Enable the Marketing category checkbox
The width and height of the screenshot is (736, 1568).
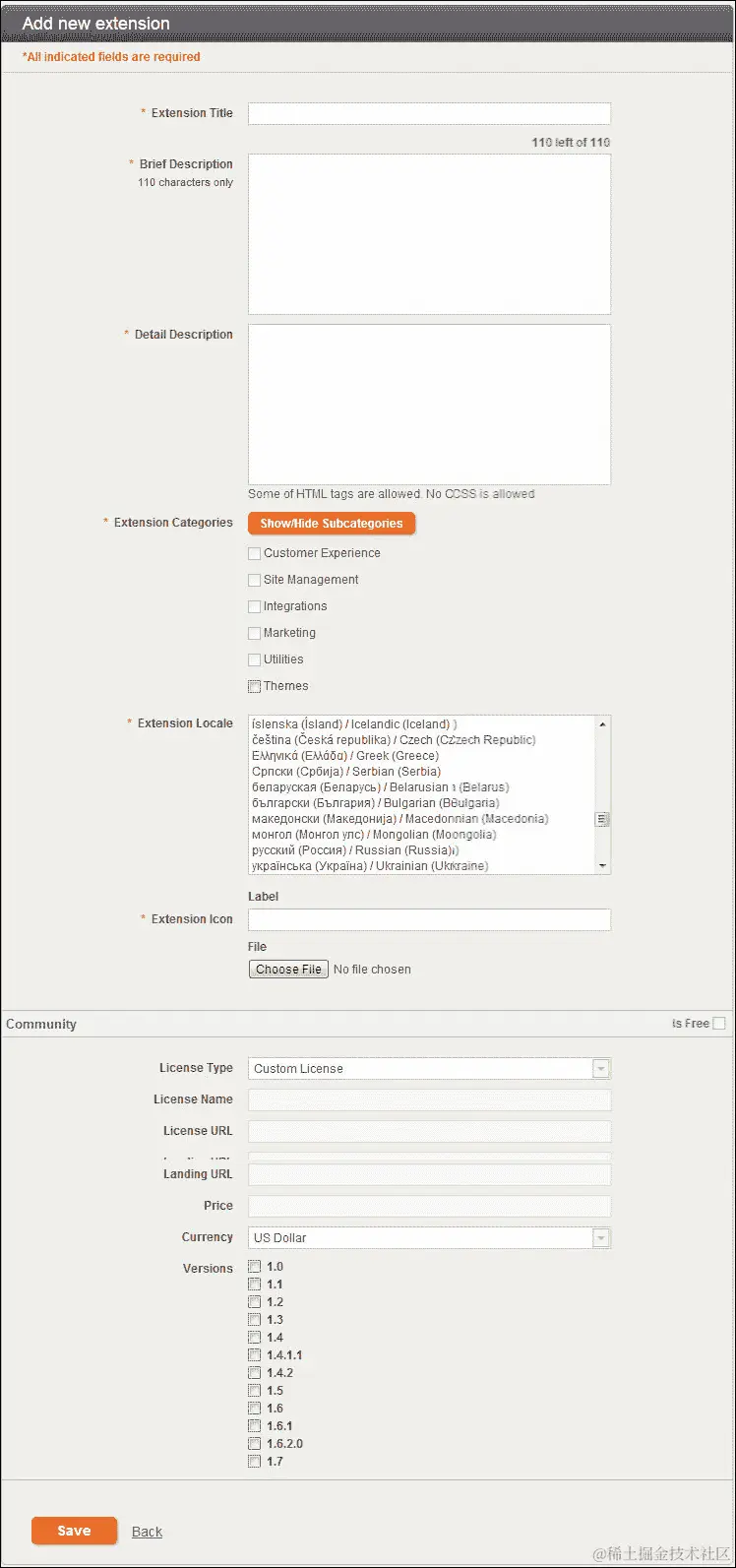tap(255, 634)
